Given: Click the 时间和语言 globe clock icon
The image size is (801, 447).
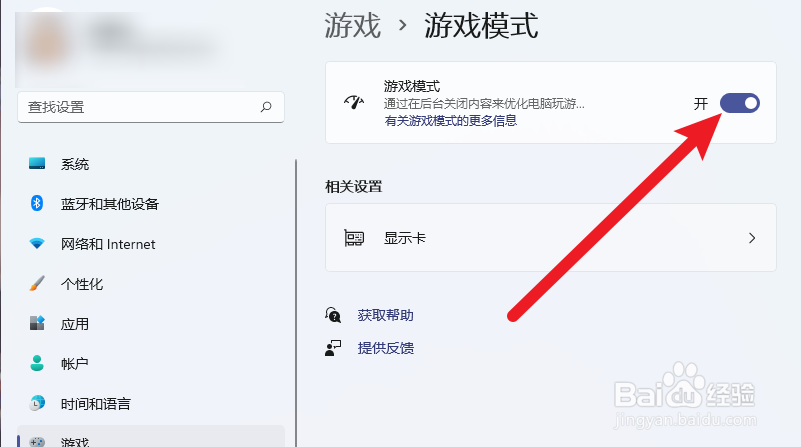Looking at the screenshot, I should point(37,403).
